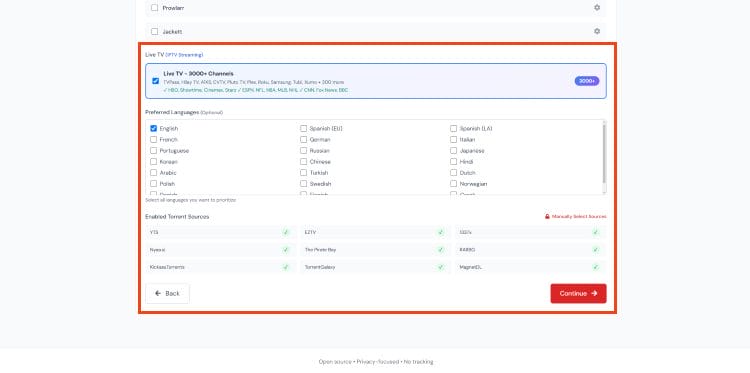Image resolution: width=750 pixels, height=373 pixels.
Task: Click the language list scrollbar
Action: point(604,153)
